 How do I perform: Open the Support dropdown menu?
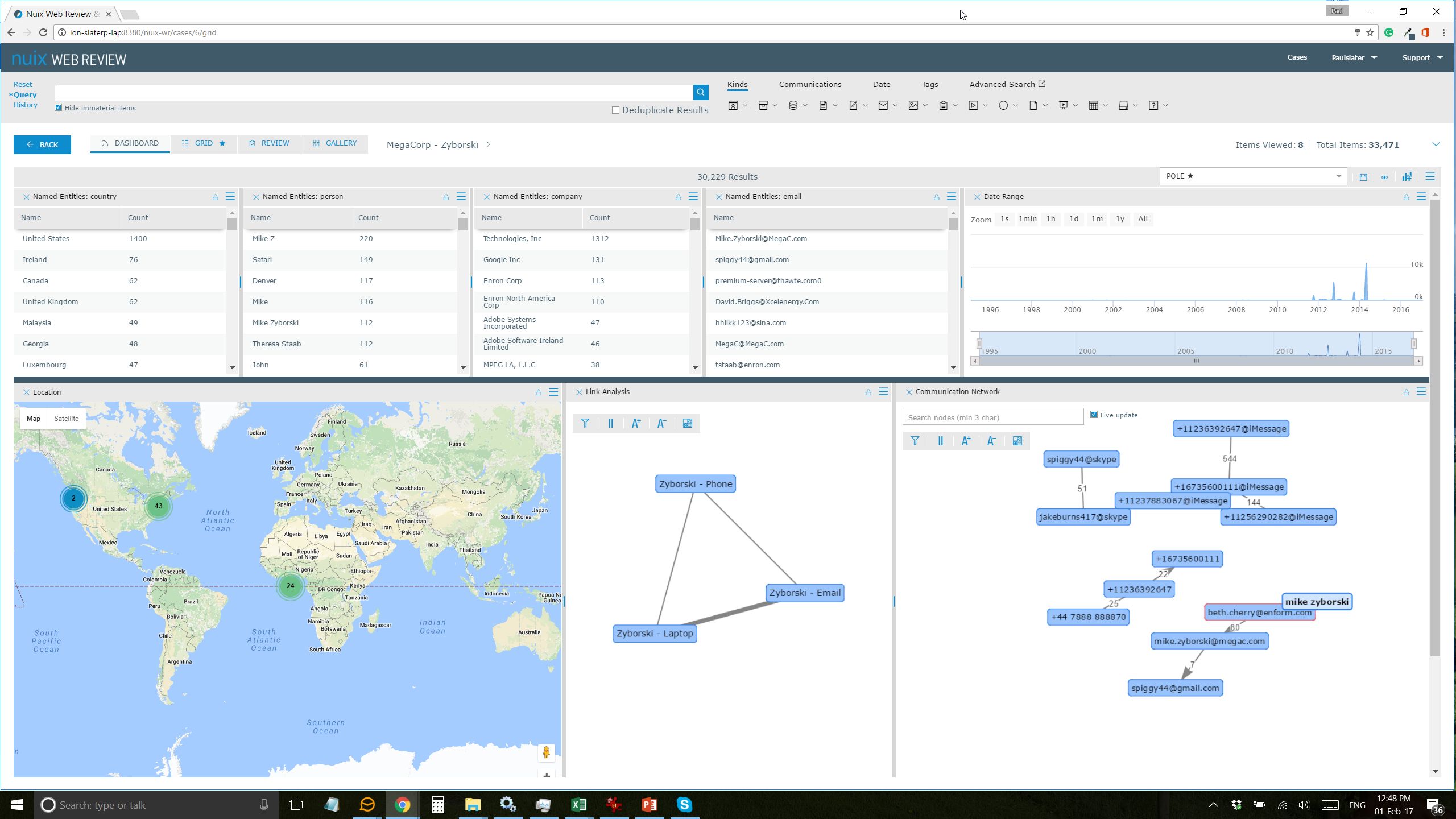pyautogui.click(x=1422, y=57)
